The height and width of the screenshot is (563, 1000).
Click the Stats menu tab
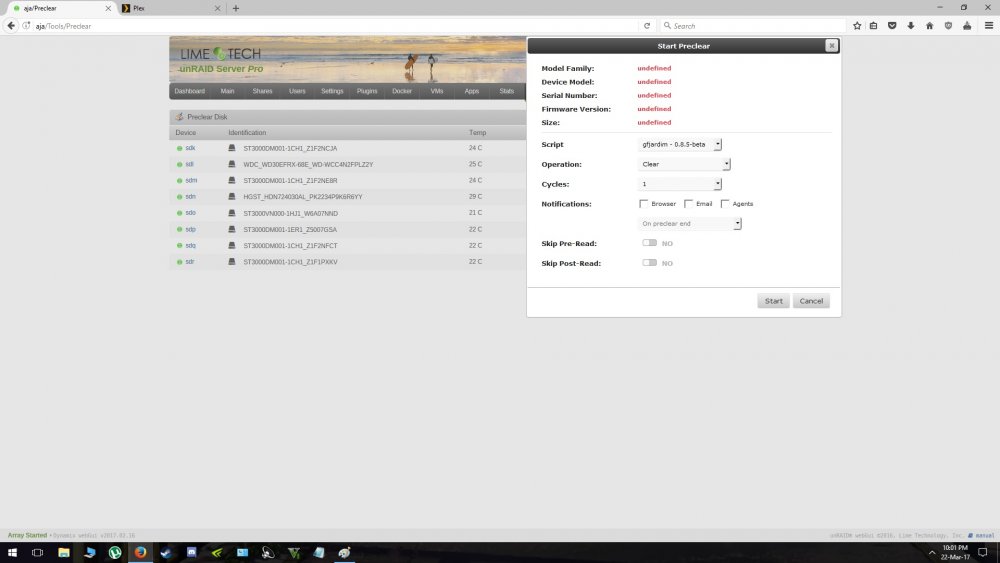click(506, 91)
